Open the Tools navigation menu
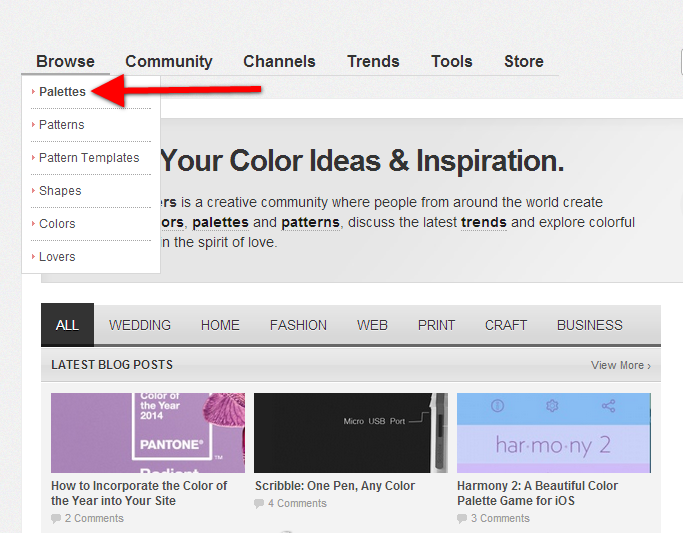The width and height of the screenshot is (683, 533). (451, 62)
